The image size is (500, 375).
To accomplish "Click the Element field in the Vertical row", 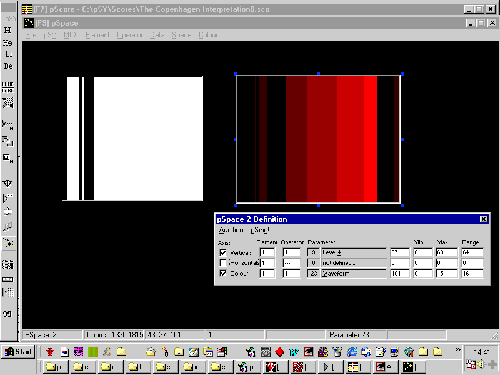I will [267, 252].
